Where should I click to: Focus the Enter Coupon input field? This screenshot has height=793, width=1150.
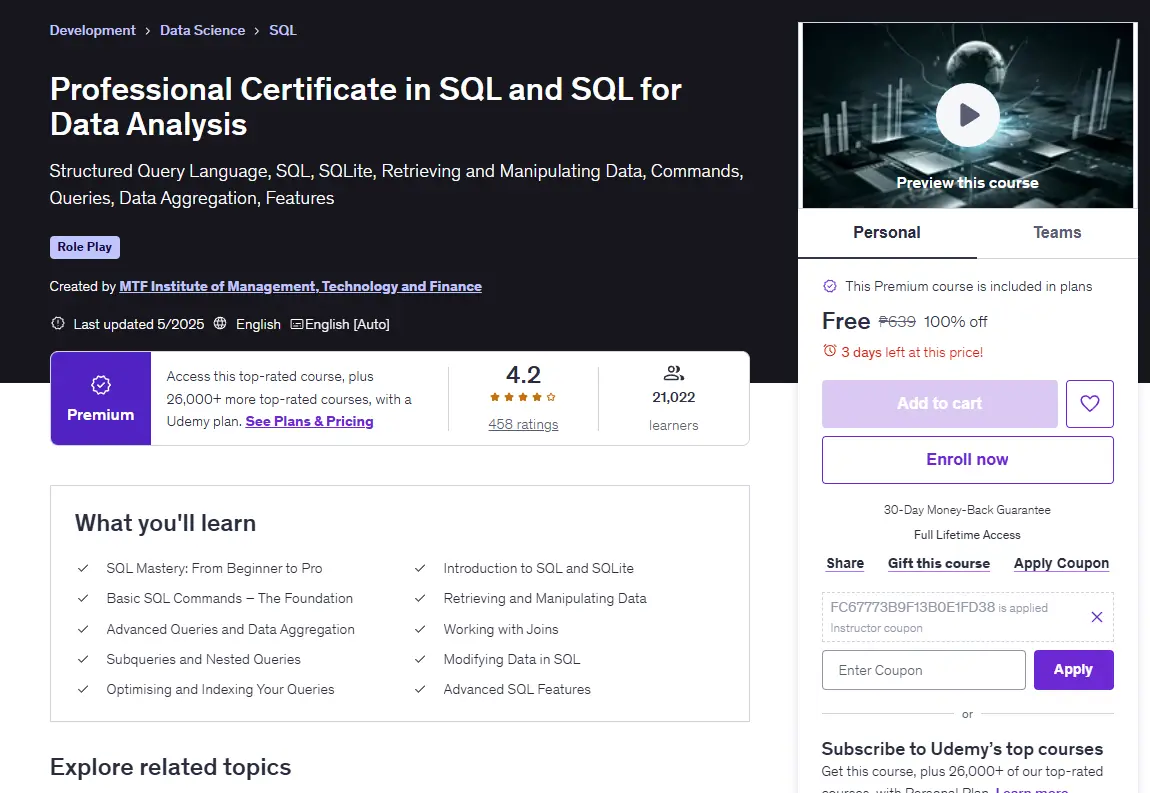coord(923,670)
